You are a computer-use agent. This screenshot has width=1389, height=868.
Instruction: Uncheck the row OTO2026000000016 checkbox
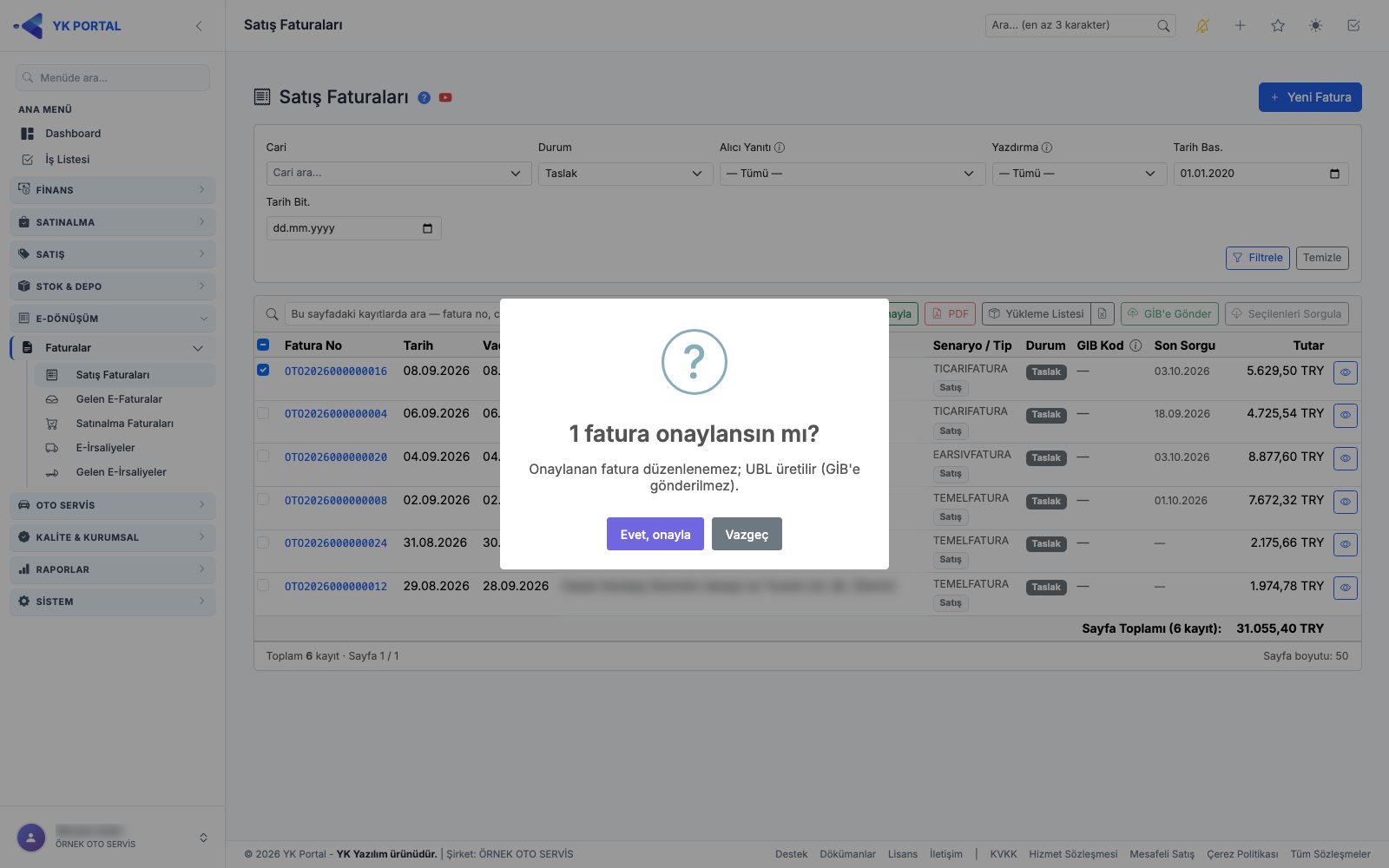(x=263, y=370)
